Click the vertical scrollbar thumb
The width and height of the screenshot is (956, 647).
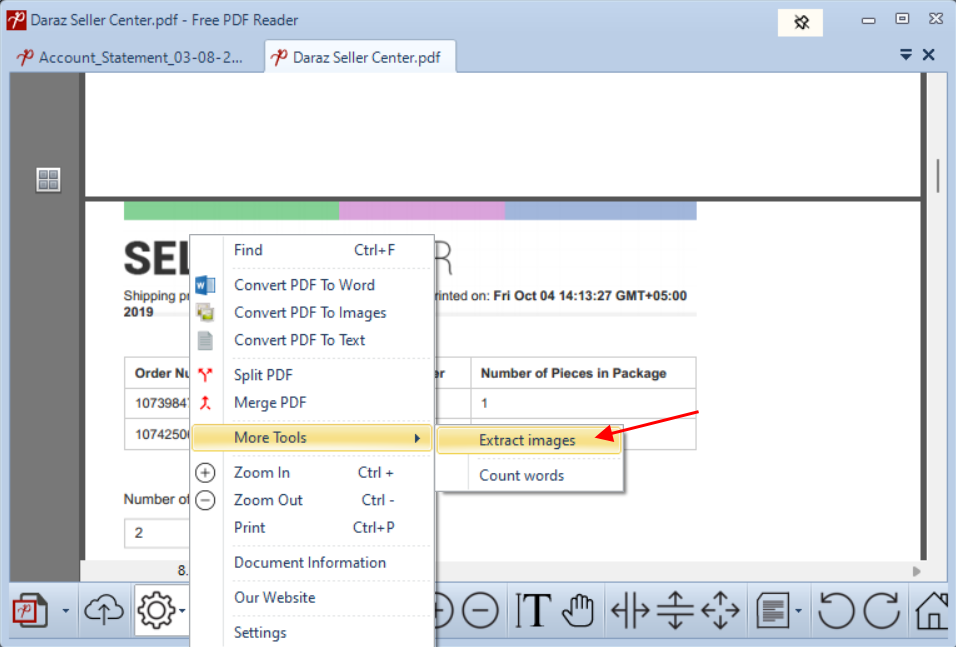(938, 176)
